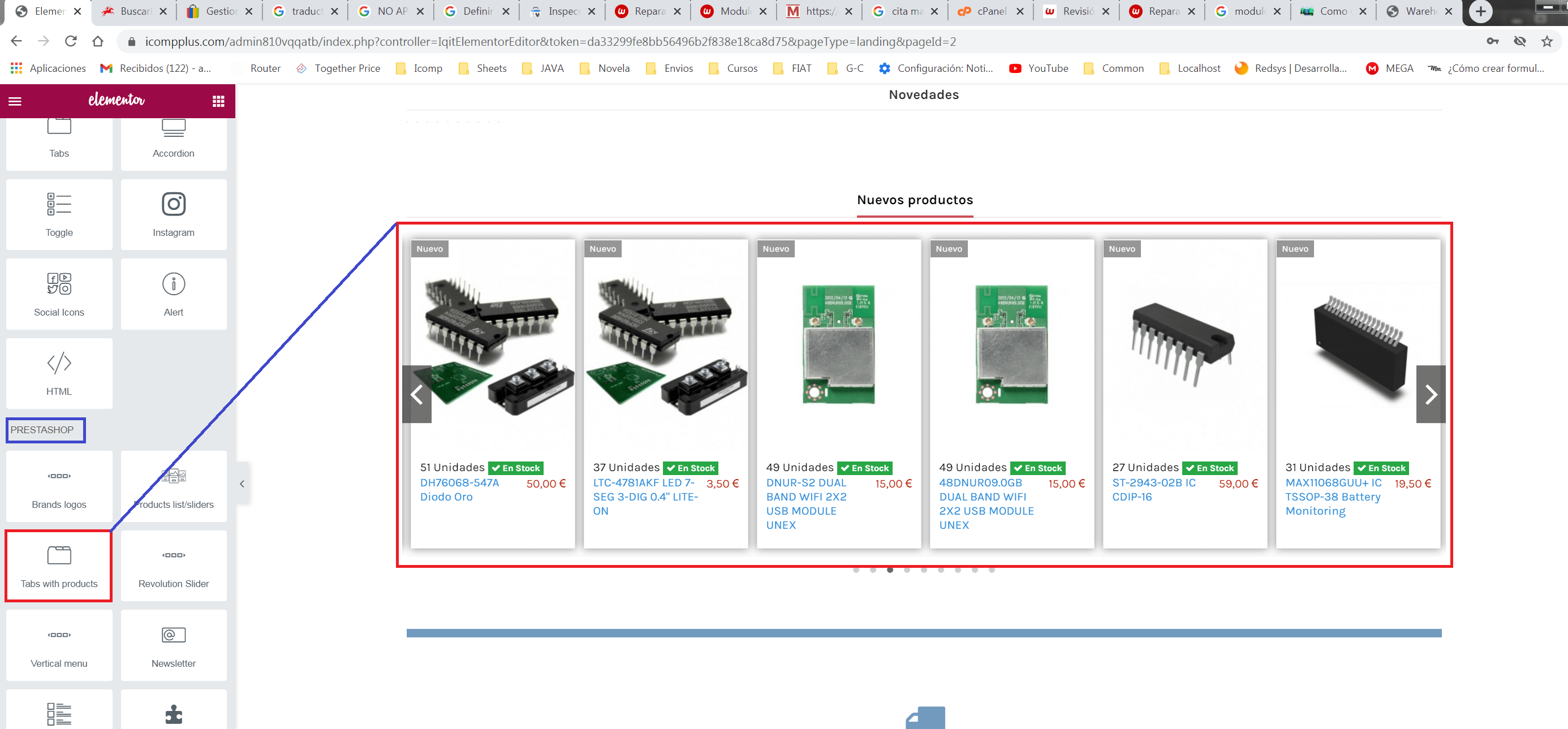Open Recibidos Gmail bookmark
The width and height of the screenshot is (1568, 729).
[156, 68]
